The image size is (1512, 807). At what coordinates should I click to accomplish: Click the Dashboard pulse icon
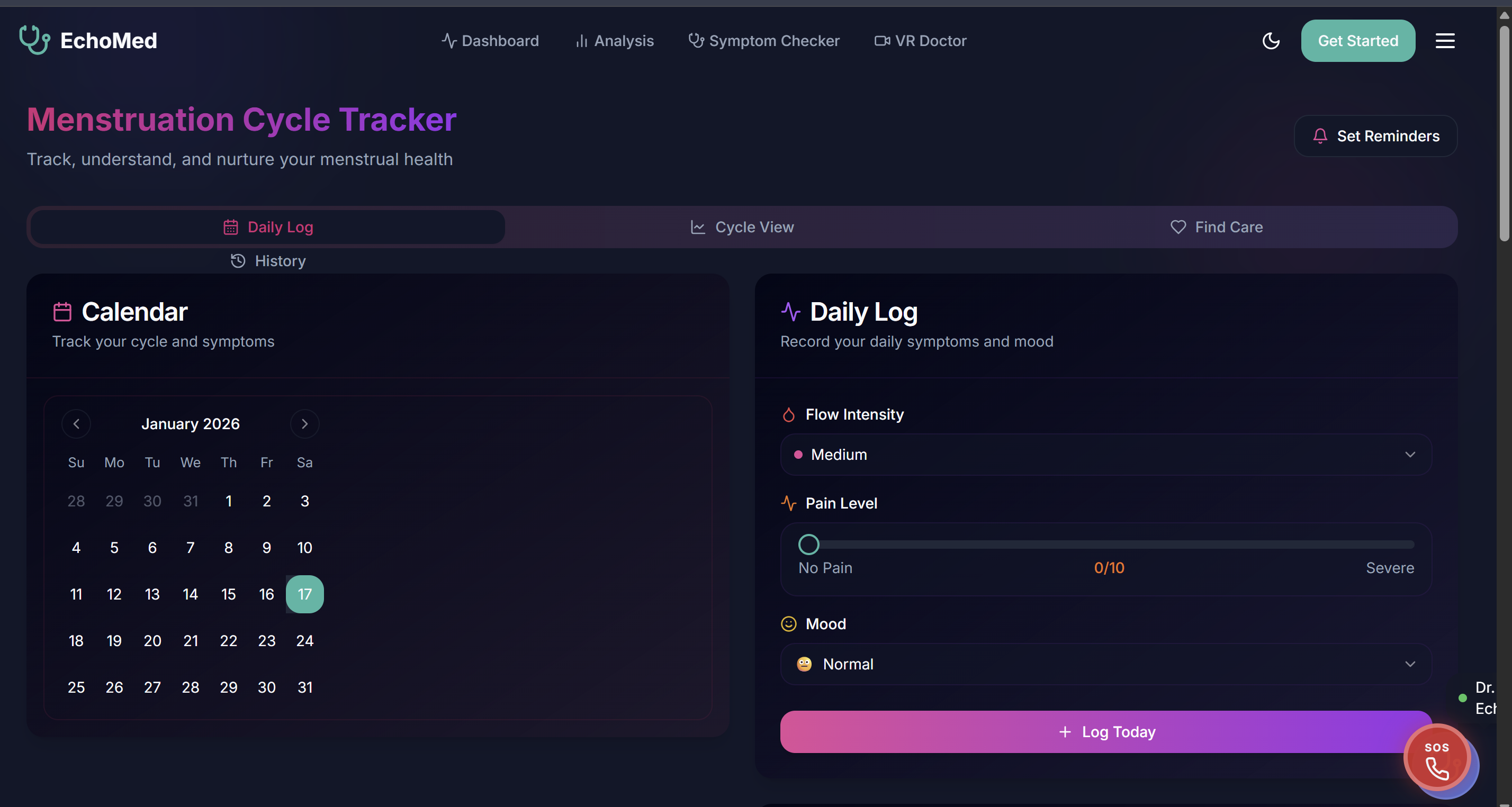(x=449, y=41)
